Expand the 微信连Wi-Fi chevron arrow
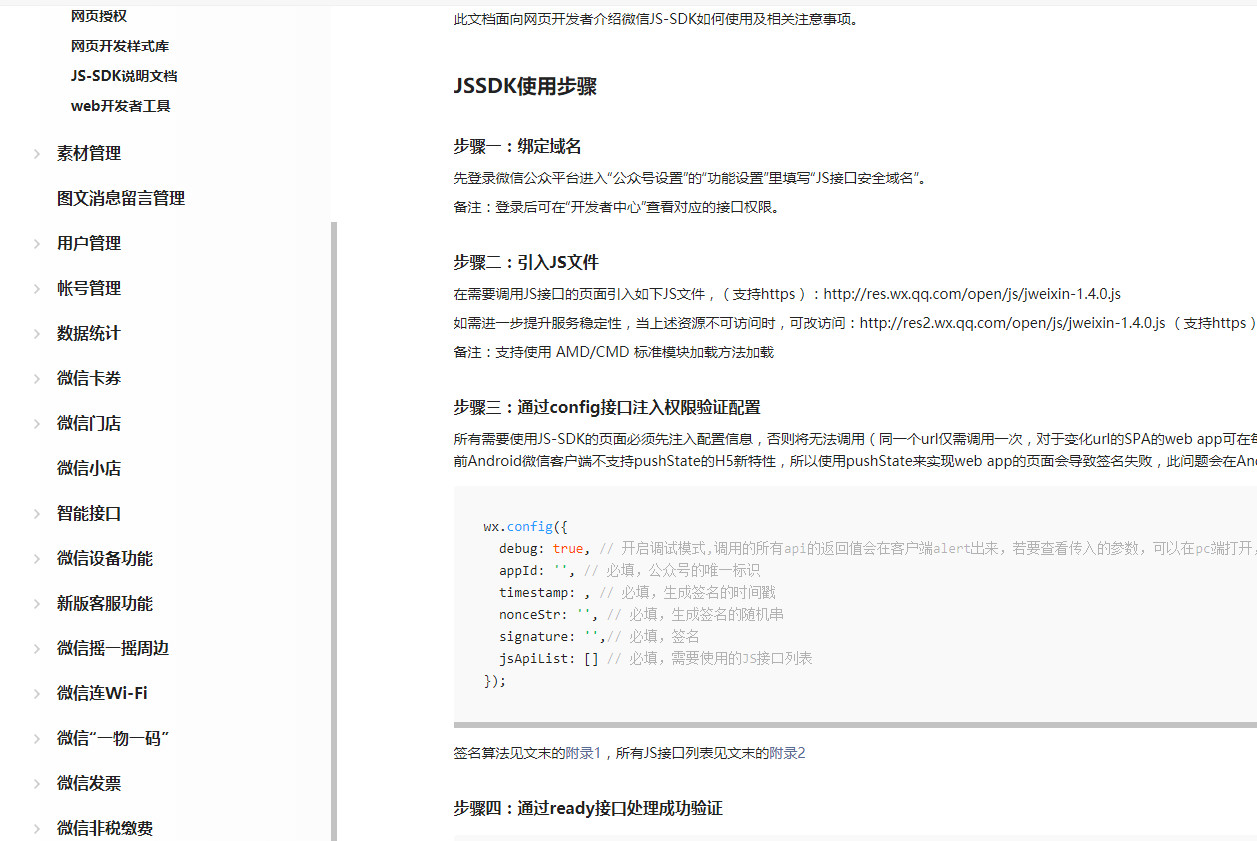Viewport: 1257px width, 841px height. click(37, 694)
